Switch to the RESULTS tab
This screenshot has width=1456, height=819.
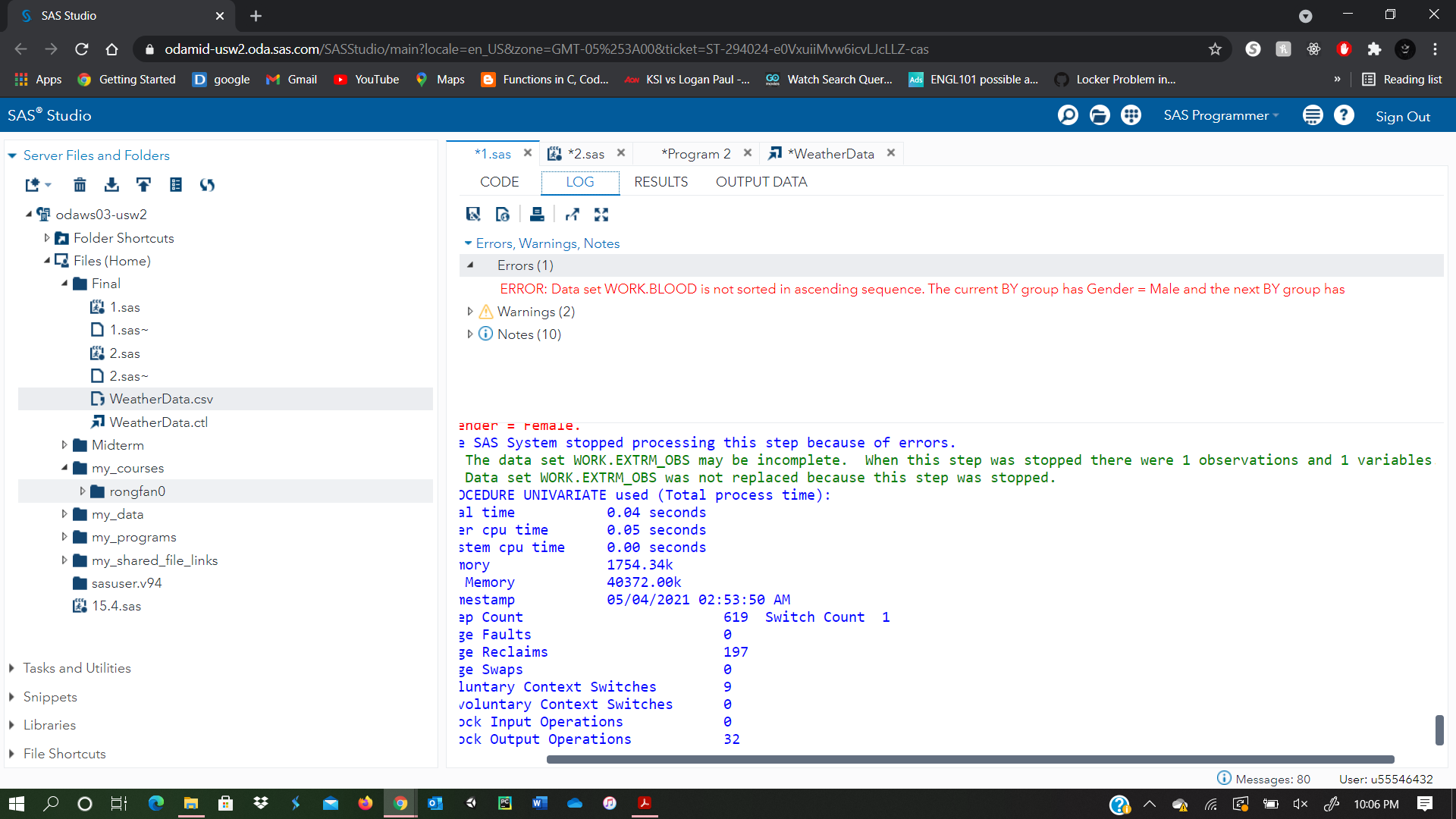pyautogui.click(x=661, y=182)
